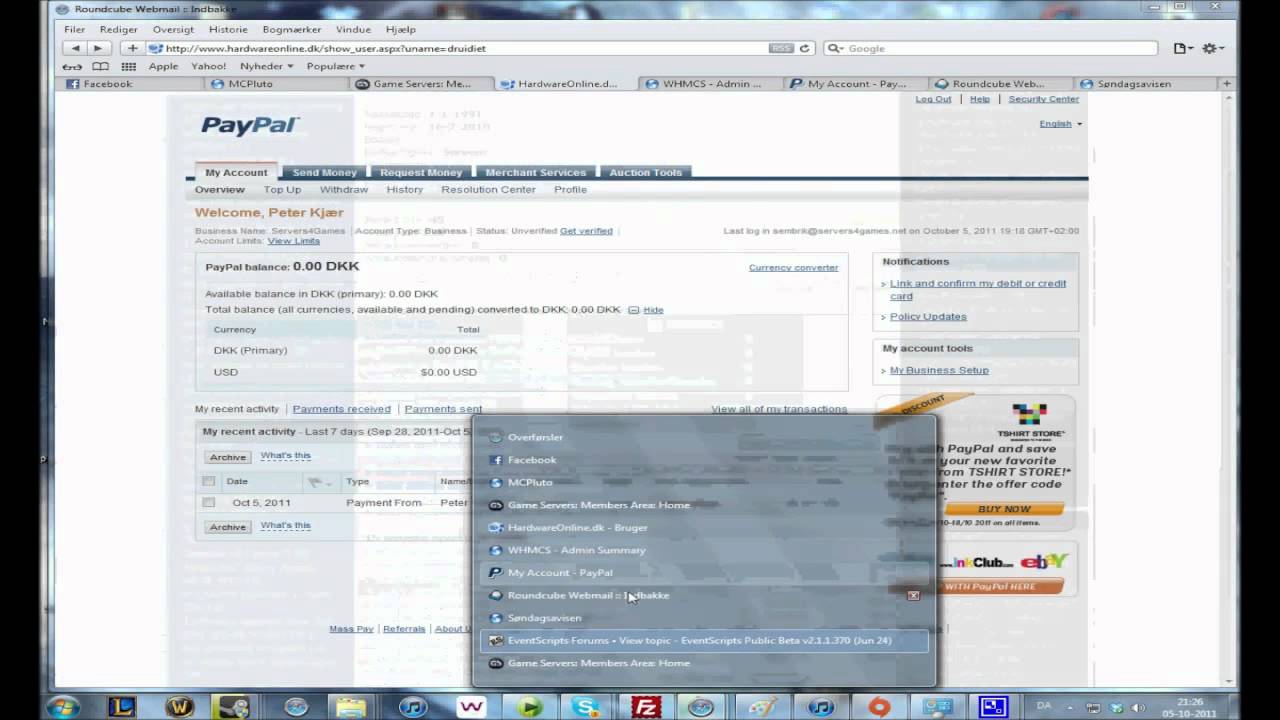Open the Paint palette taskbar icon
The width and height of the screenshot is (1280, 720).
762,706
